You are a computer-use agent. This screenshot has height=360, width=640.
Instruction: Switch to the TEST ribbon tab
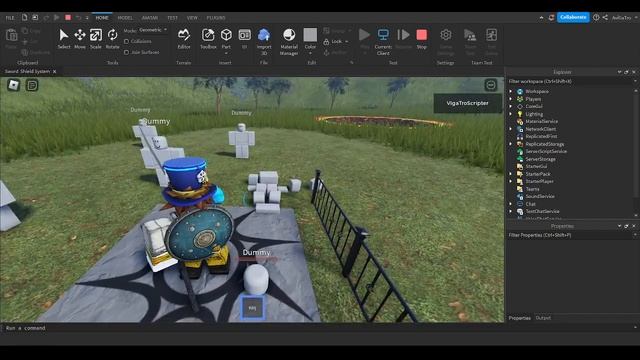(172, 18)
